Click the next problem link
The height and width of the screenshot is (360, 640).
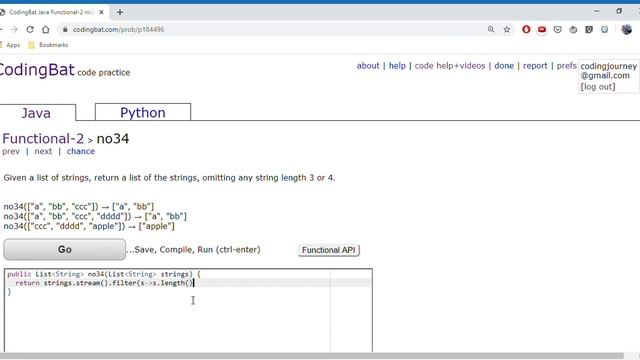coord(43,151)
